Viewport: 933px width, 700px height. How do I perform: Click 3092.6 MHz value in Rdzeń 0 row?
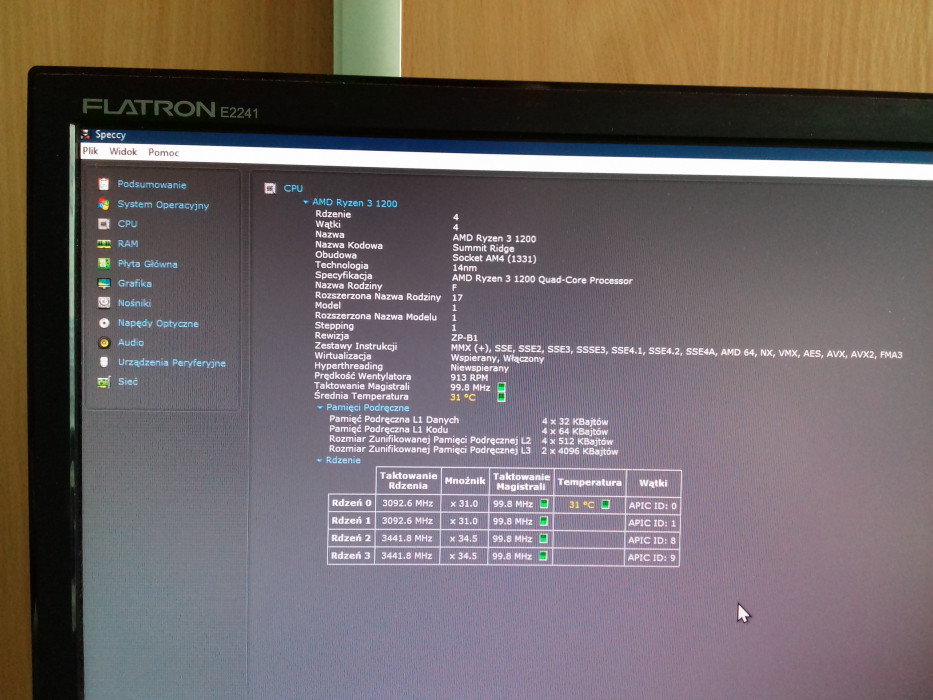407,503
